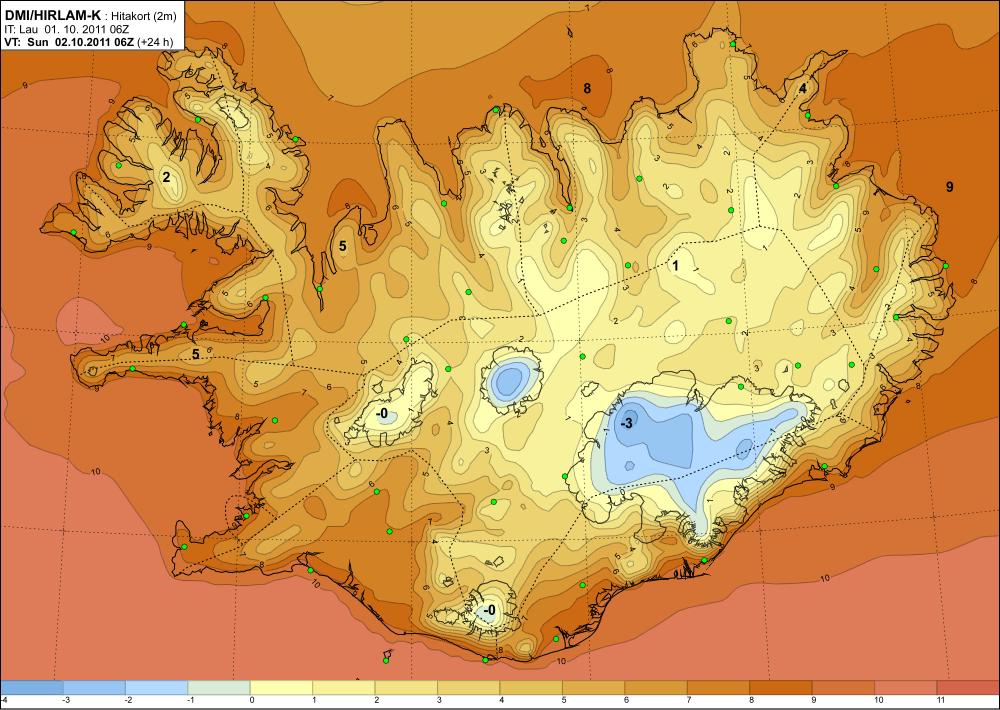Choose the legend color swatch between 4 and 5
The image size is (1000, 710).
[x=531, y=687]
